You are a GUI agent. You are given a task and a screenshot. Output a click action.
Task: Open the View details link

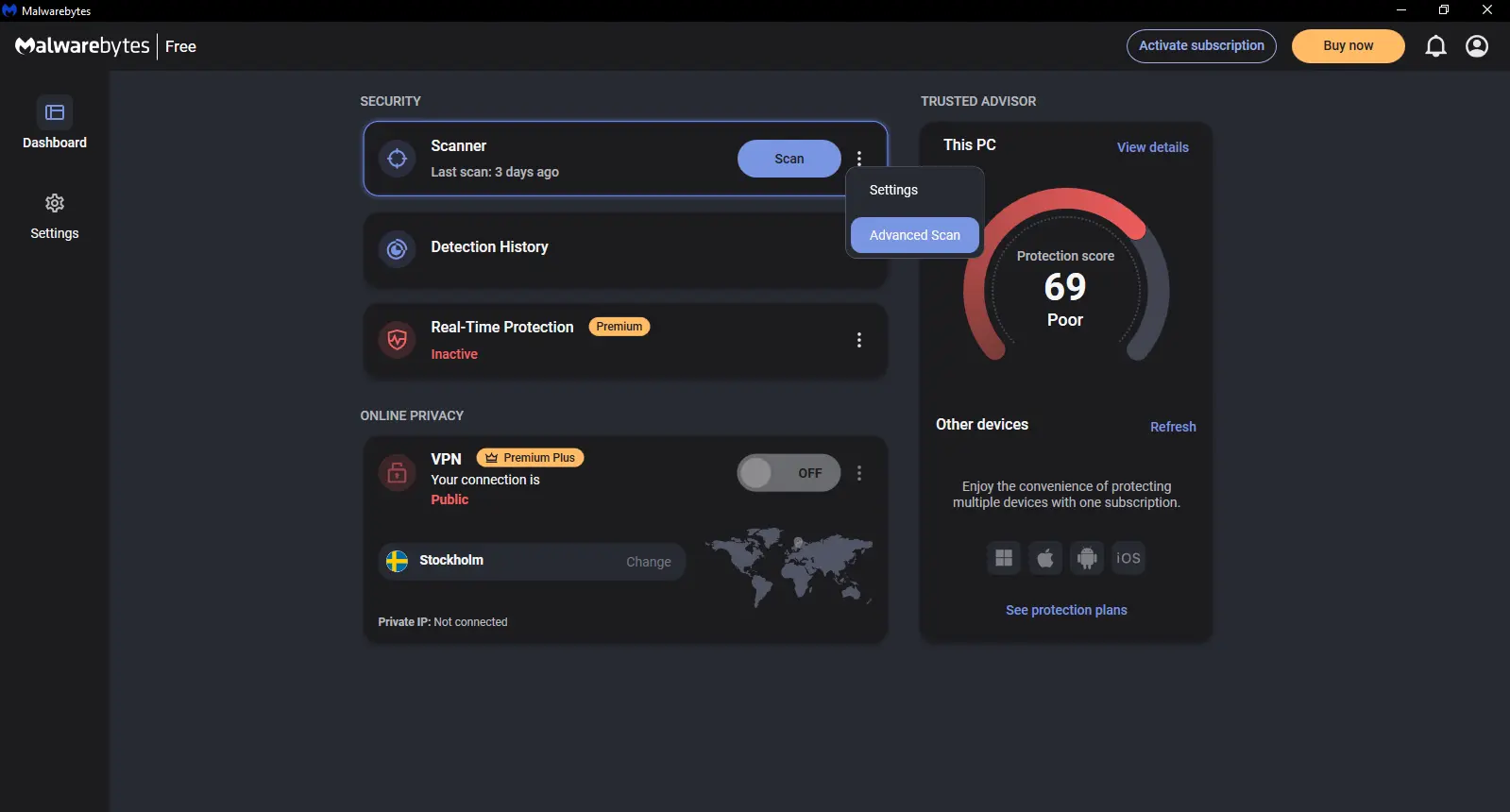click(1152, 147)
